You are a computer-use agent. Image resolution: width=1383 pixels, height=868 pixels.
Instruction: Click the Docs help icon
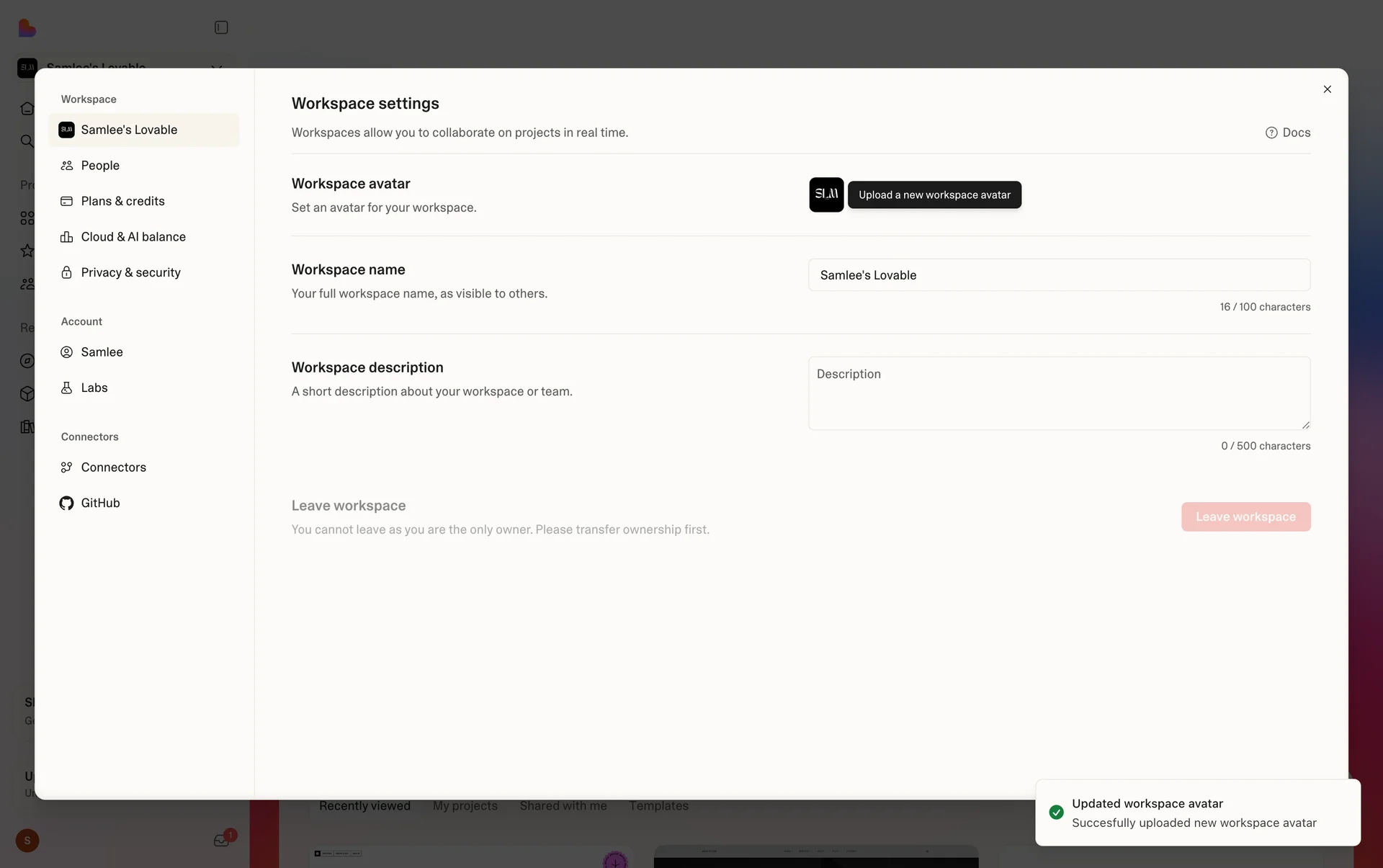[1271, 133]
